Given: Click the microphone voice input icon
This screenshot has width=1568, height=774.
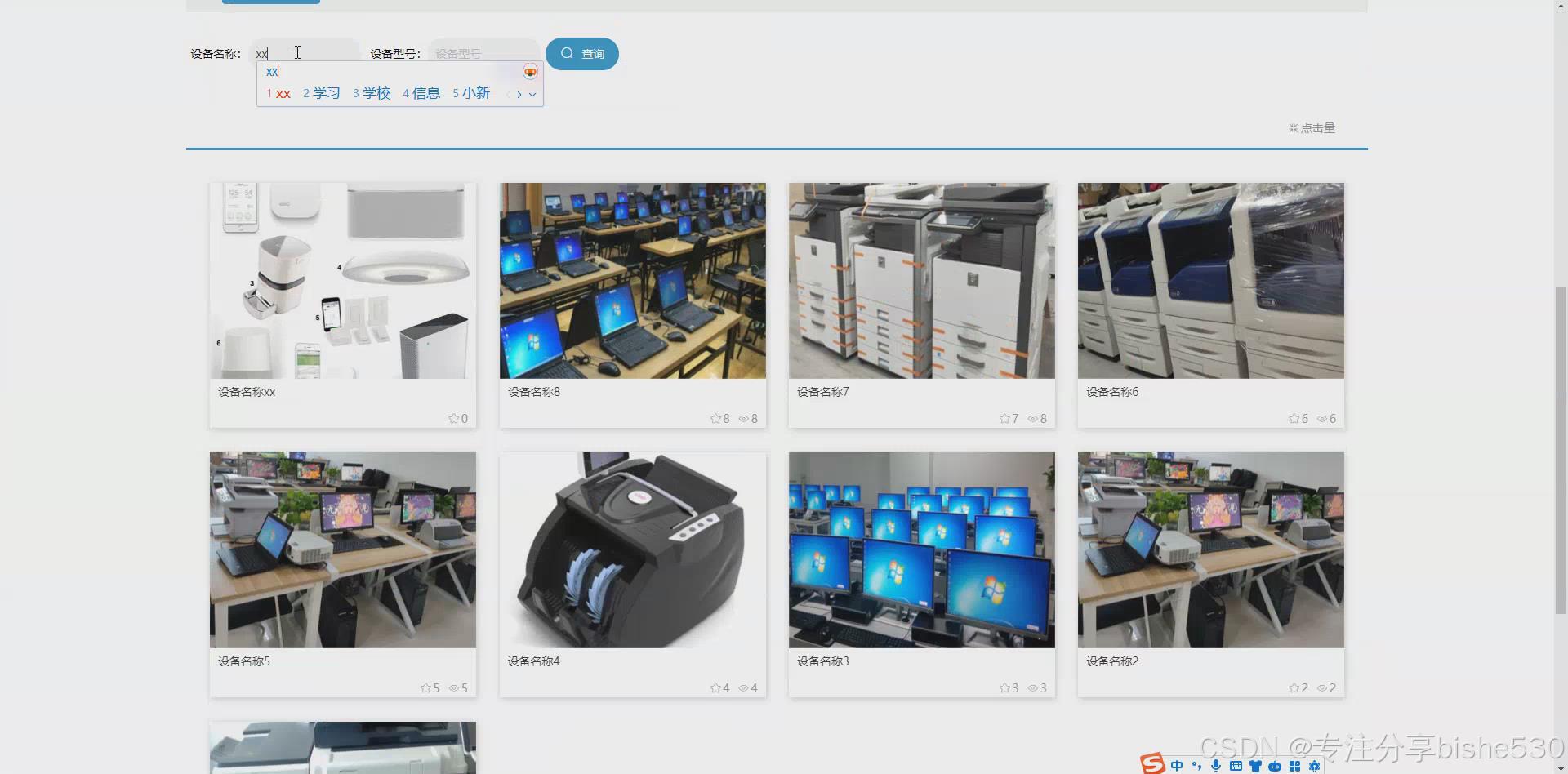Looking at the screenshot, I should tap(1216, 766).
